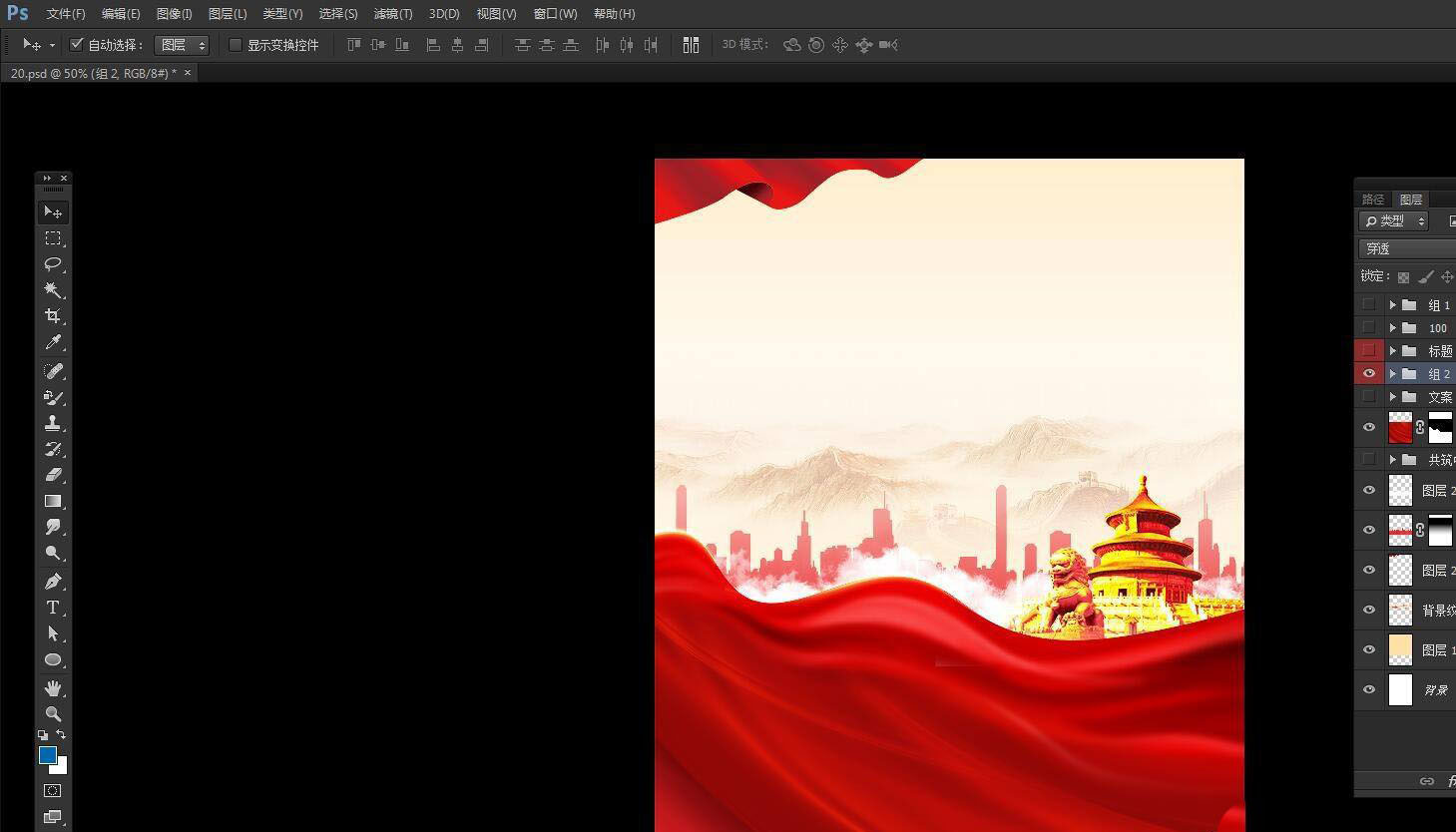Click the link layers icon at panel bottom
This screenshot has width=1456, height=832.
click(1427, 781)
